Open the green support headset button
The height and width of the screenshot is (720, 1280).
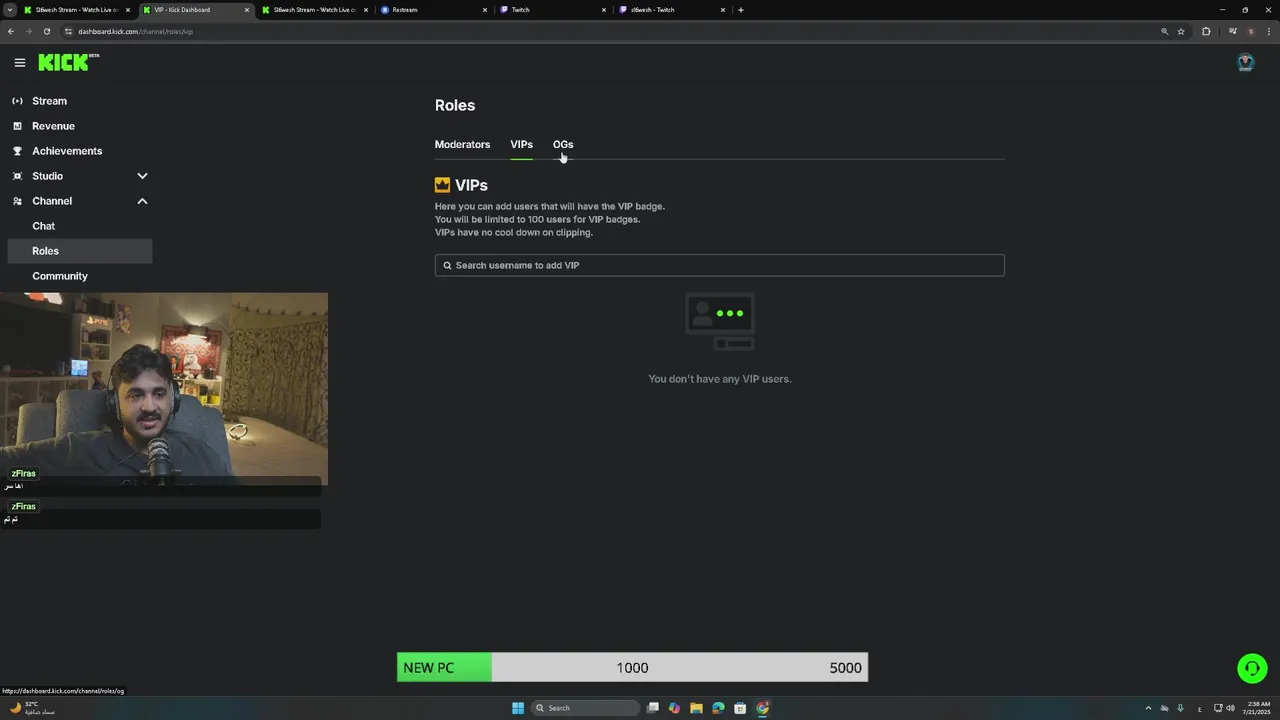coord(1252,668)
